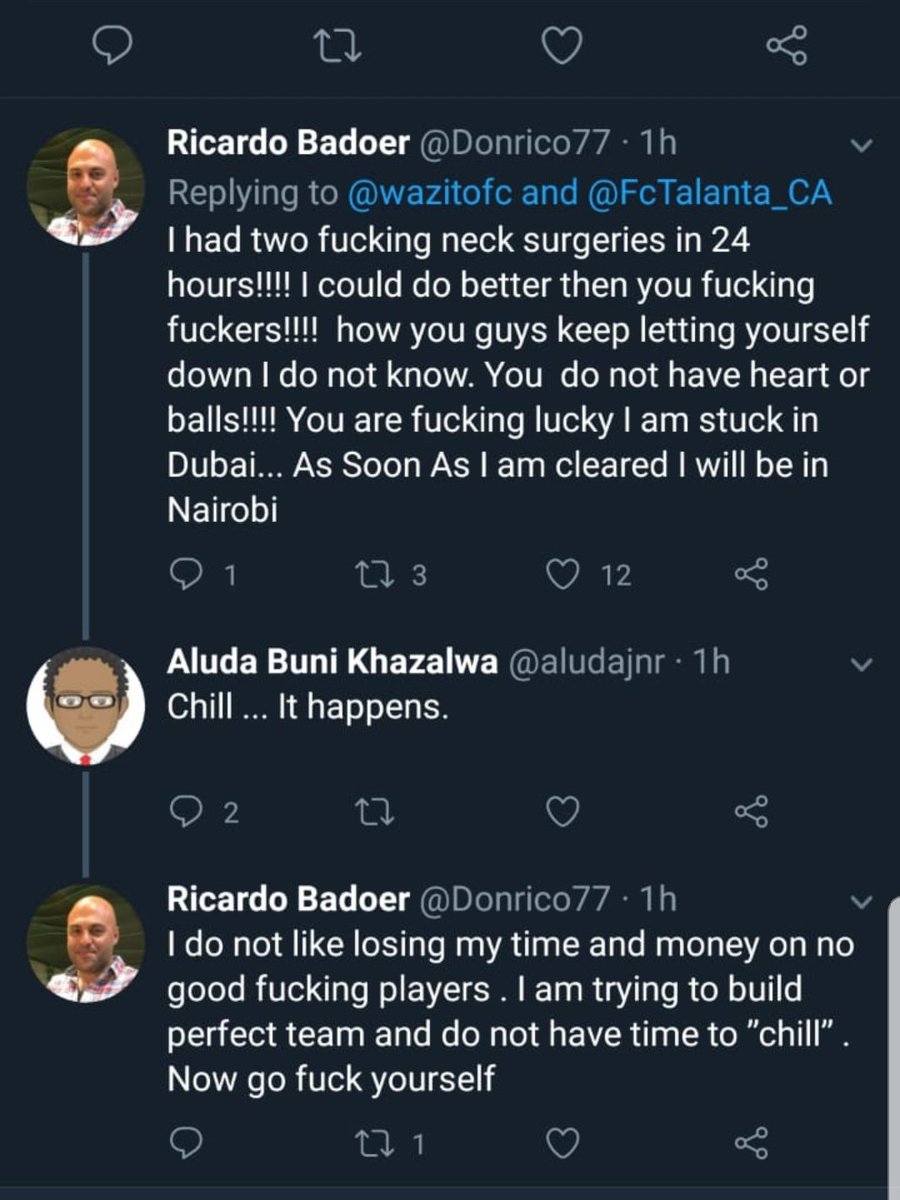The image size is (900, 1200).
Task: Share the neck surgeries tweet
Action: [751, 574]
